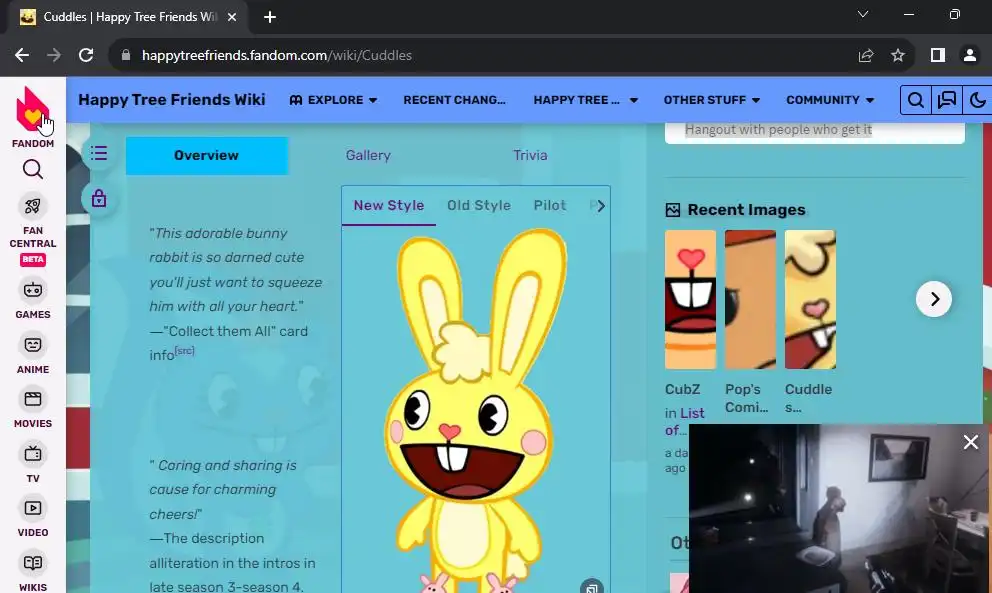The width and height of the screenshot is (992, 593).
Task: Select the Old Style image tab
Action: 479,206
